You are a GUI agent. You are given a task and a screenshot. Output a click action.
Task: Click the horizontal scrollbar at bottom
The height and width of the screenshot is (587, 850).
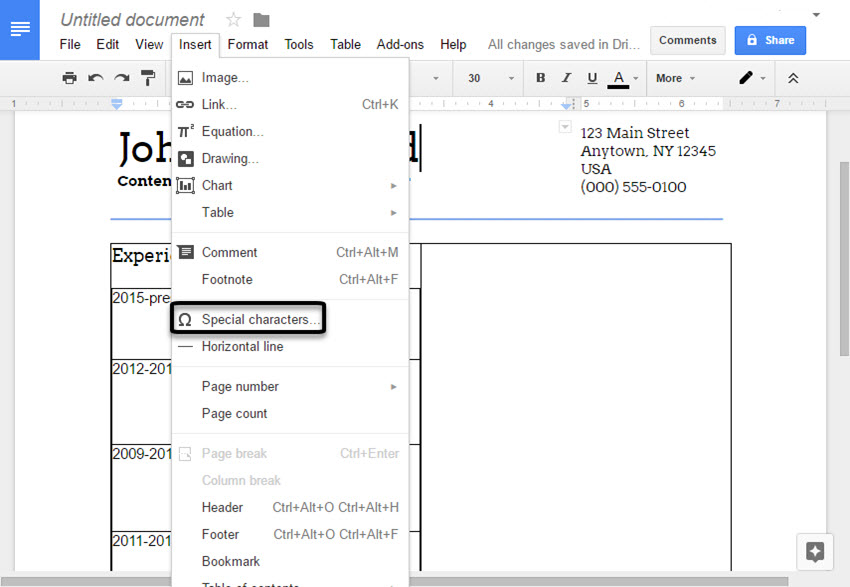click(x=394, y=582)
